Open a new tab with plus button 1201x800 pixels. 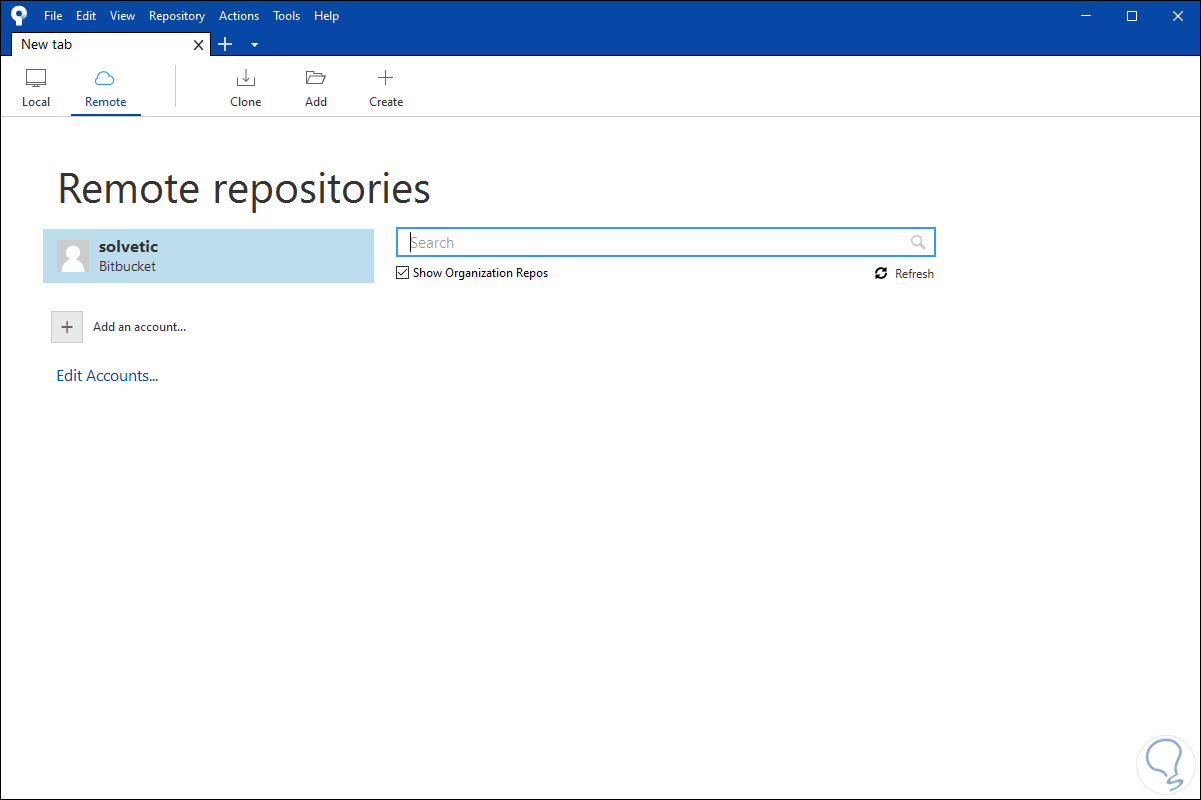pos(225,44)
